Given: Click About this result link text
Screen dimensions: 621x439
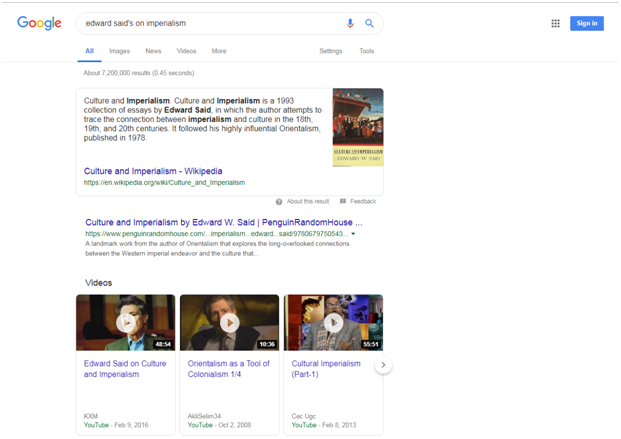Looking at the screenshot, I should [308, 202].
